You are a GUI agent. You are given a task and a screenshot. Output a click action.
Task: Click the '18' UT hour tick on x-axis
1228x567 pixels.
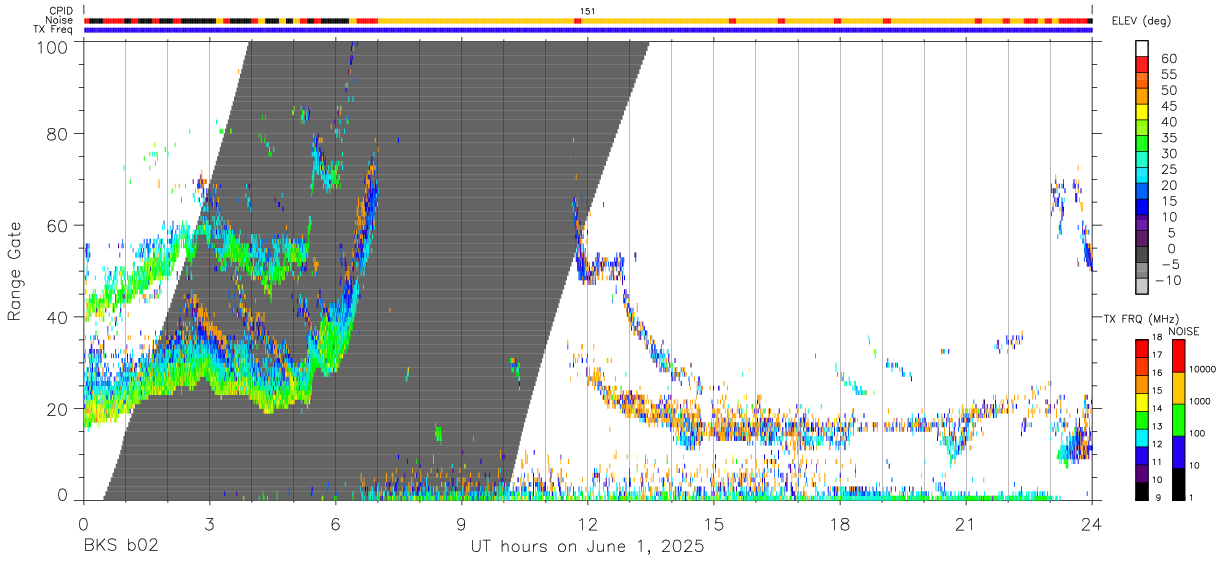click(x=839, y=524)
